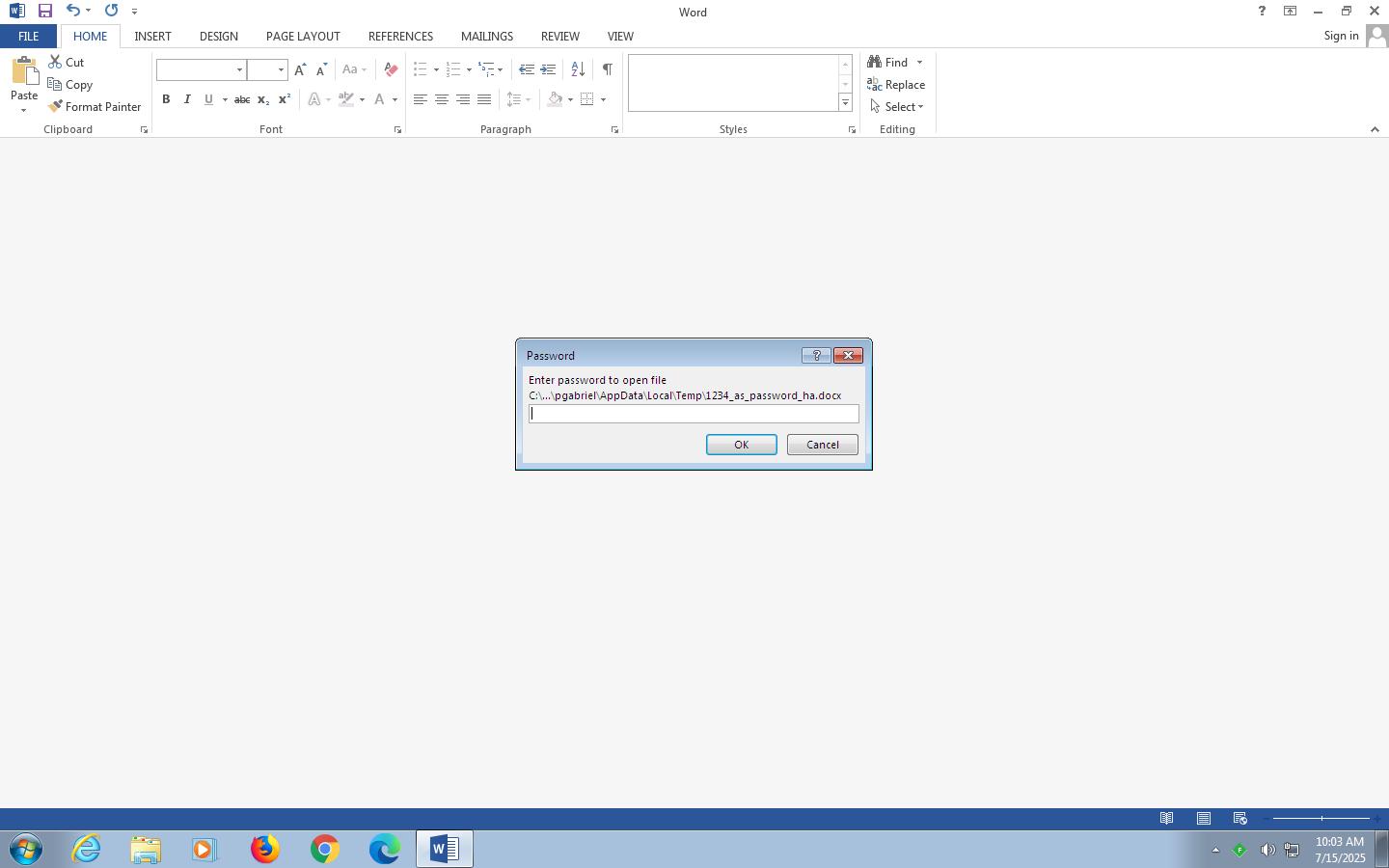The width and height of the screenshot is (1389, 868).
Task: Switch to the REFERENCES tab
Action: (400, 36)
